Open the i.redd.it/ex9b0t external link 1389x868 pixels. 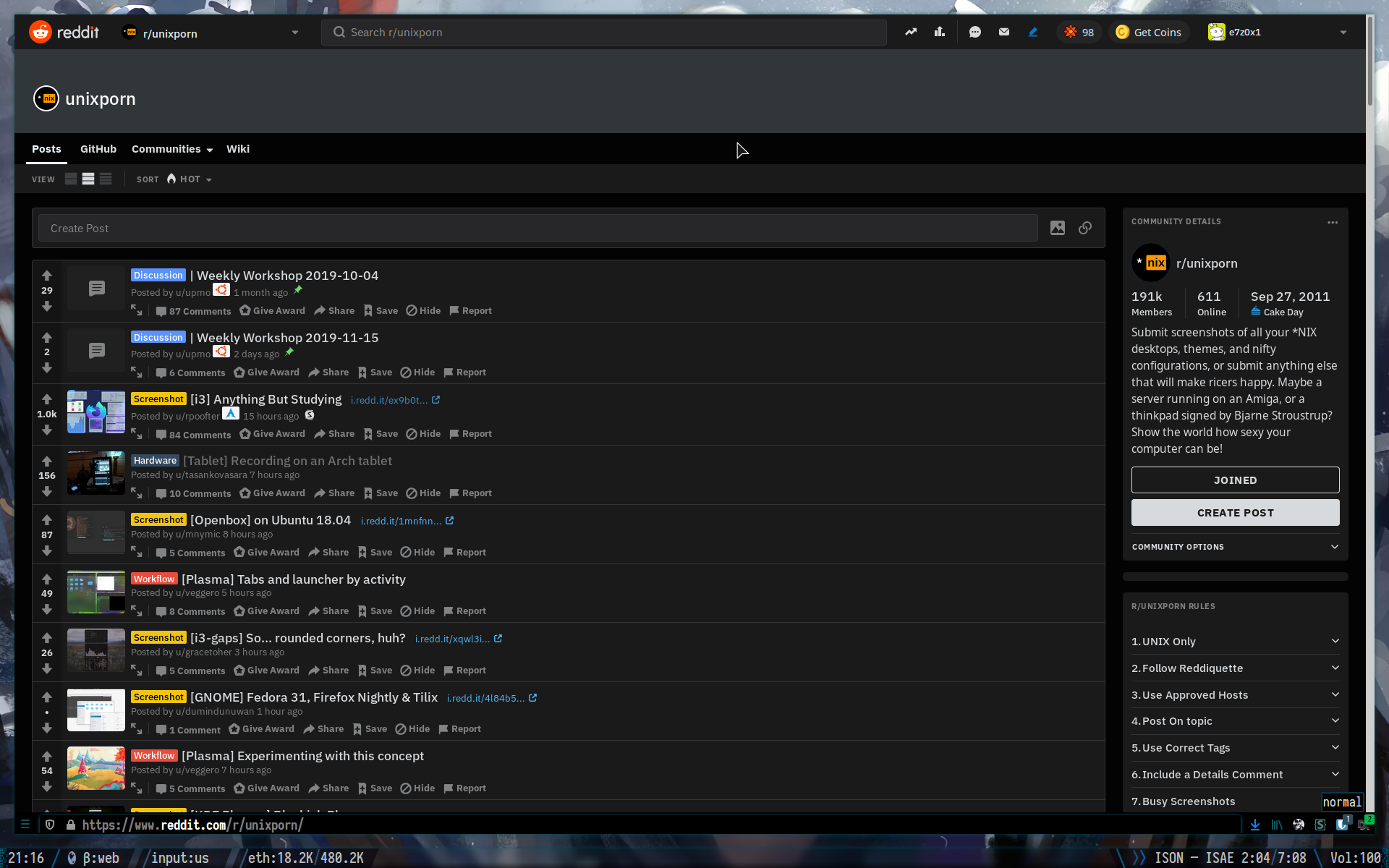tap(395, 400)
